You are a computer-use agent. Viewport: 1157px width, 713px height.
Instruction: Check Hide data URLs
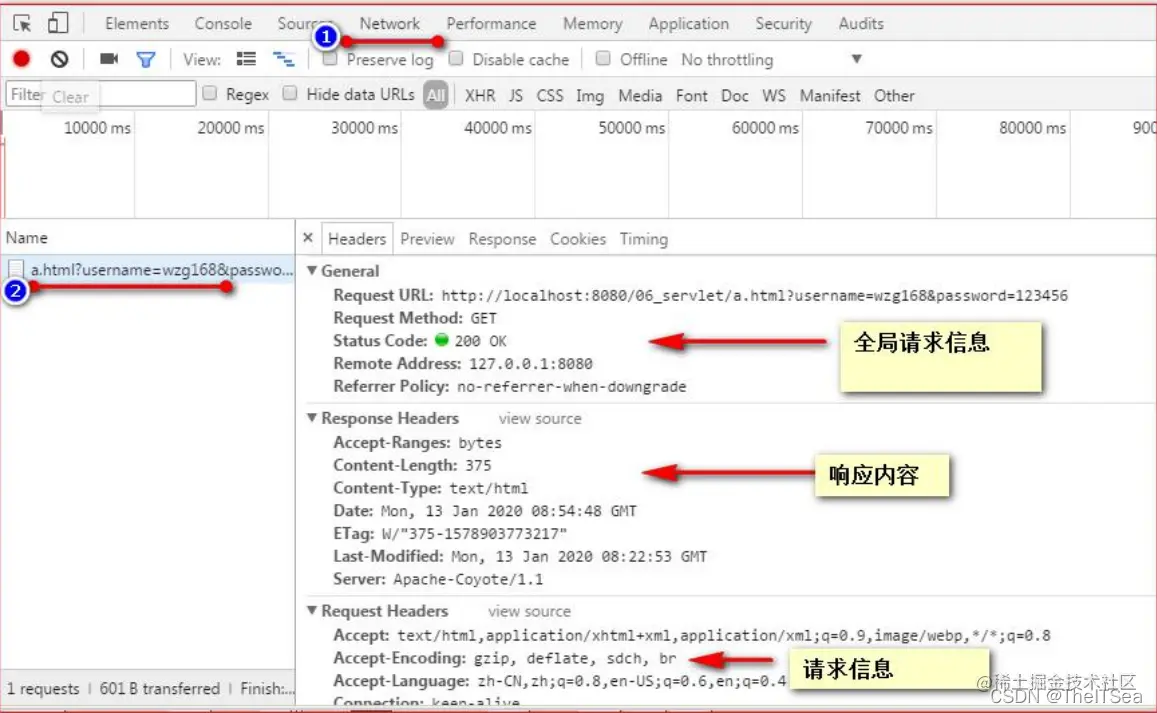tap(290, 93)
